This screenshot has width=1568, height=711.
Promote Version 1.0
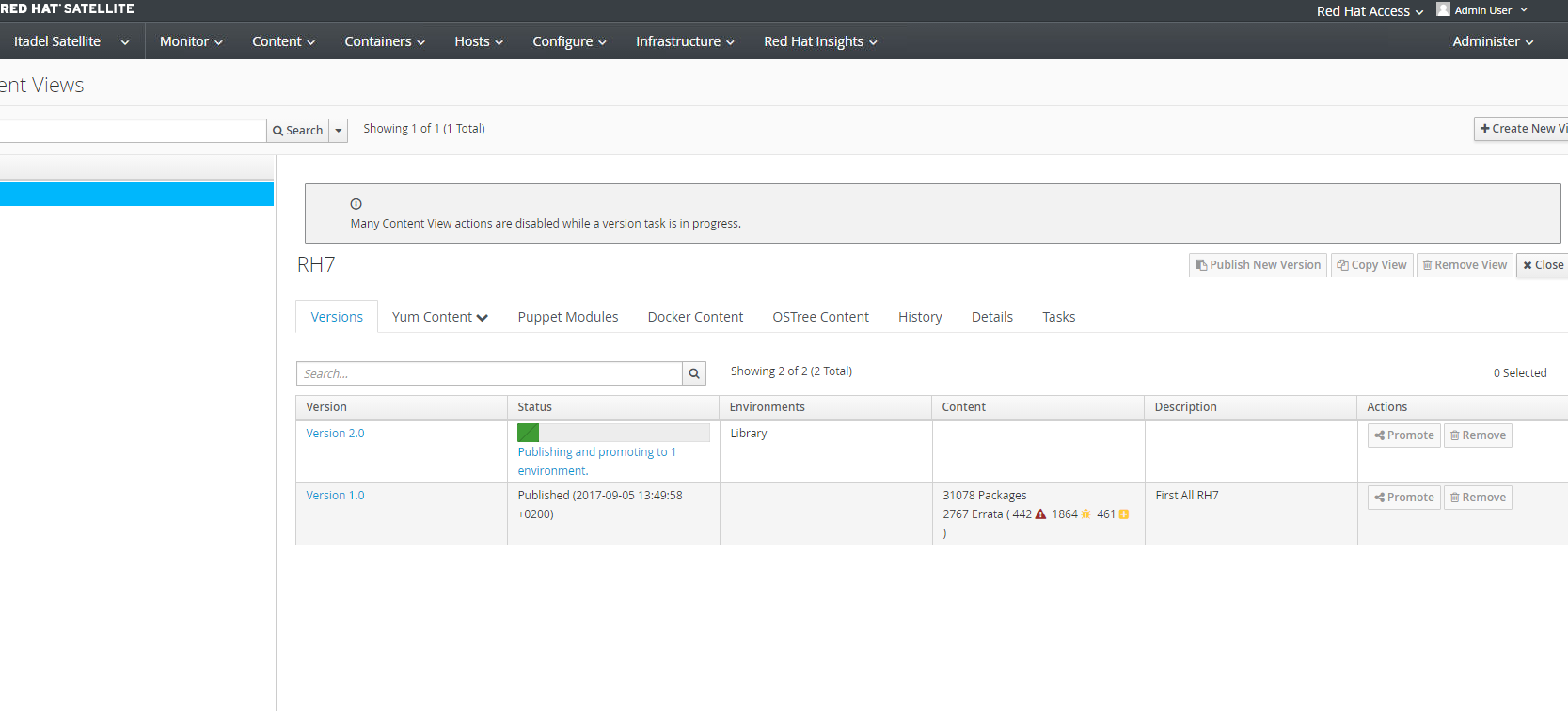point(1403,498)
